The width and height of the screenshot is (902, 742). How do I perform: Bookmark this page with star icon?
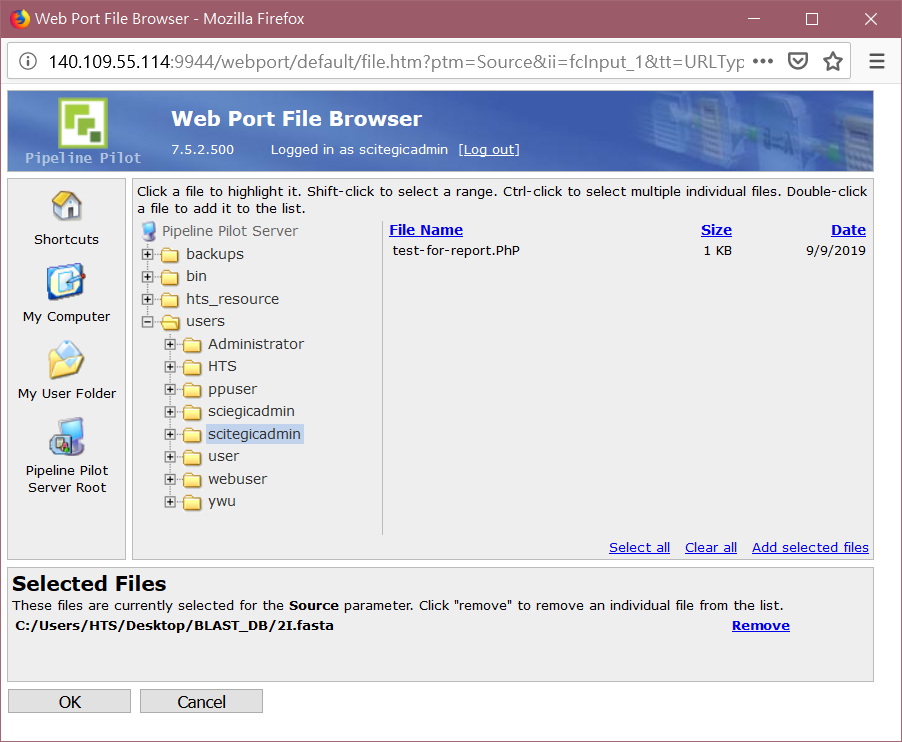coord(832,61)
